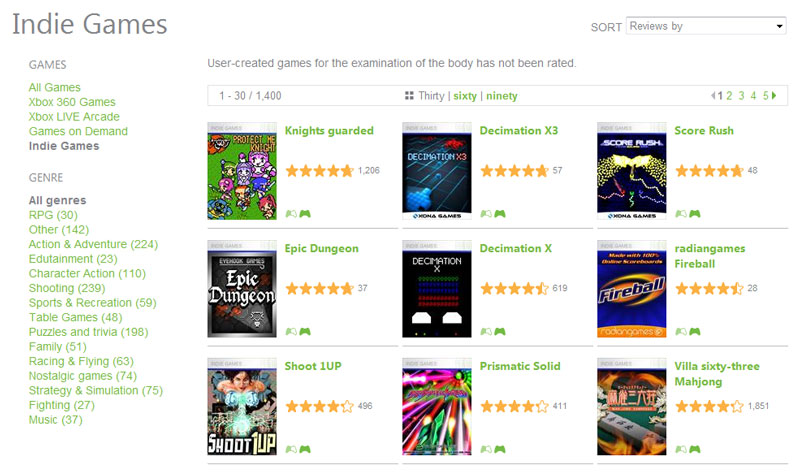
Task: Click the Shoot 1UP cover thumbnail
Action: click(x=242, y=407)
